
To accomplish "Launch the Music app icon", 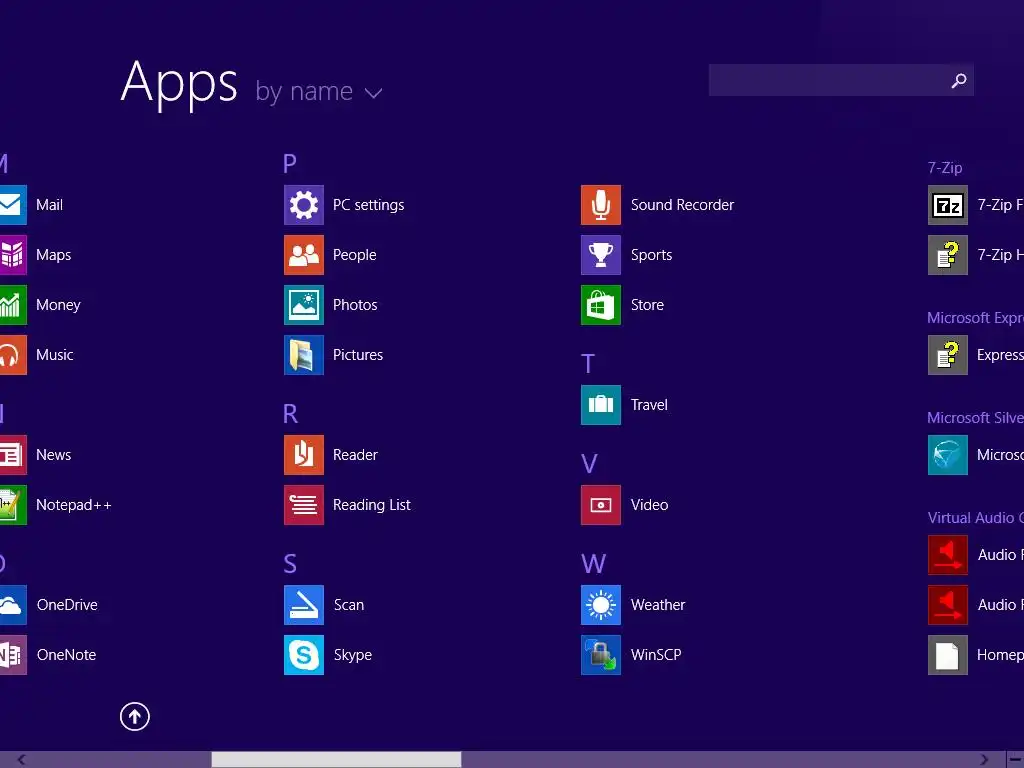I will tap(13, 355).
